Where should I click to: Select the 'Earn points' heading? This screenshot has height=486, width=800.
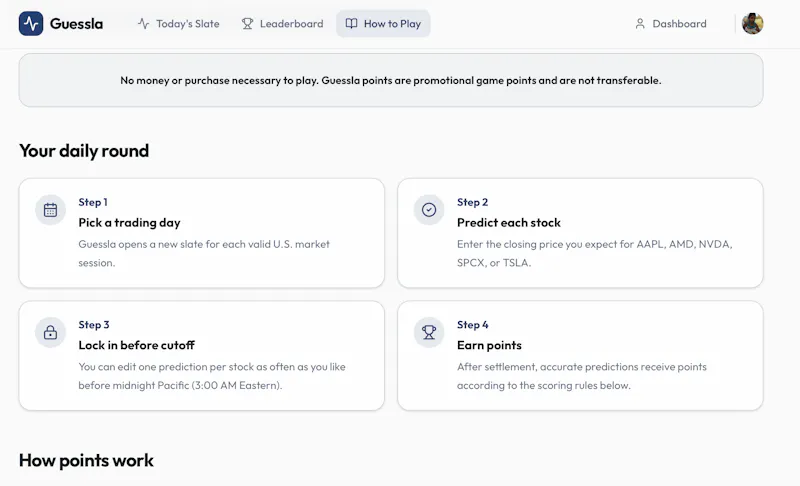pyautogui.click(x=489, y=345)
